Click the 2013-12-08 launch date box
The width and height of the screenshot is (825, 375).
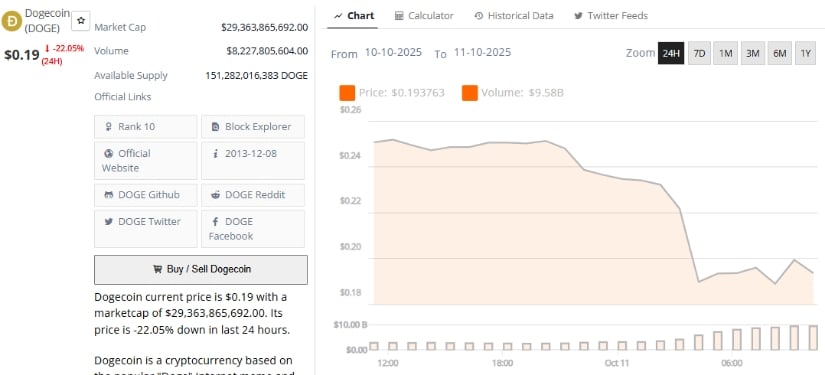click(x=253, y=160)
